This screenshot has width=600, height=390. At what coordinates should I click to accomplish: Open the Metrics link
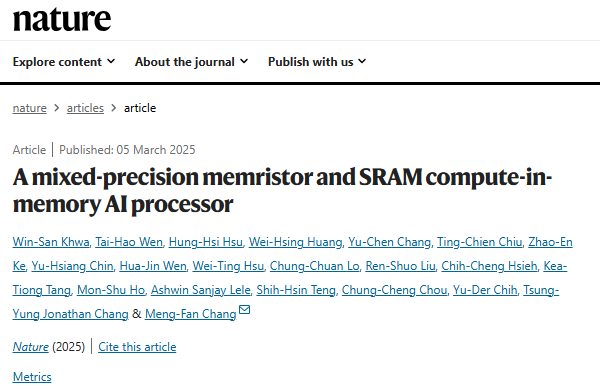(32, 377)
